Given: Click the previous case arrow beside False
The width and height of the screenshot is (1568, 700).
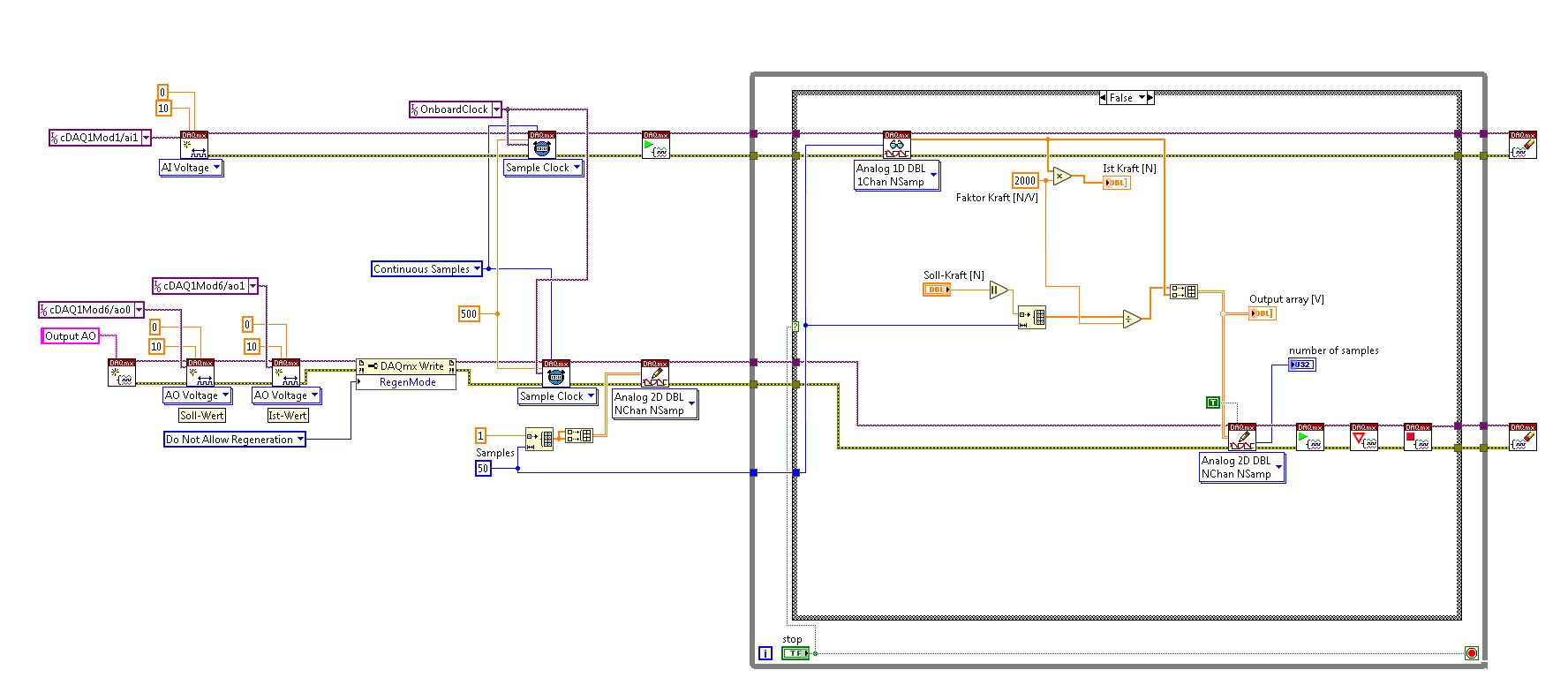Looking at the screenshot, I should 1104,98.
